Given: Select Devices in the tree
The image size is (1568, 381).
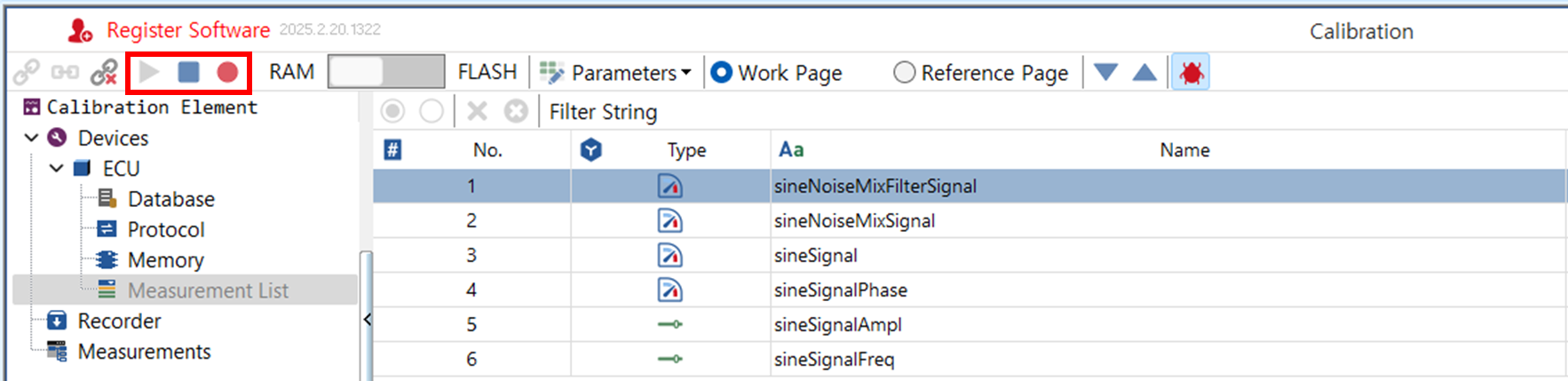Looking at the screenshot, I should tap(113, 138).
